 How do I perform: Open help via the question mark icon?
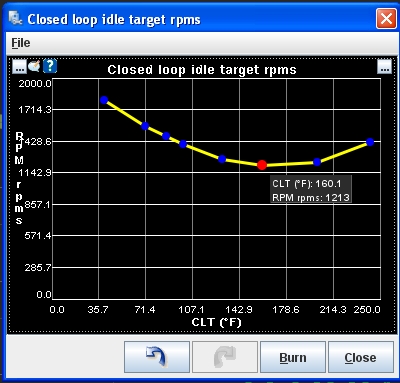[x=50, y=66]
